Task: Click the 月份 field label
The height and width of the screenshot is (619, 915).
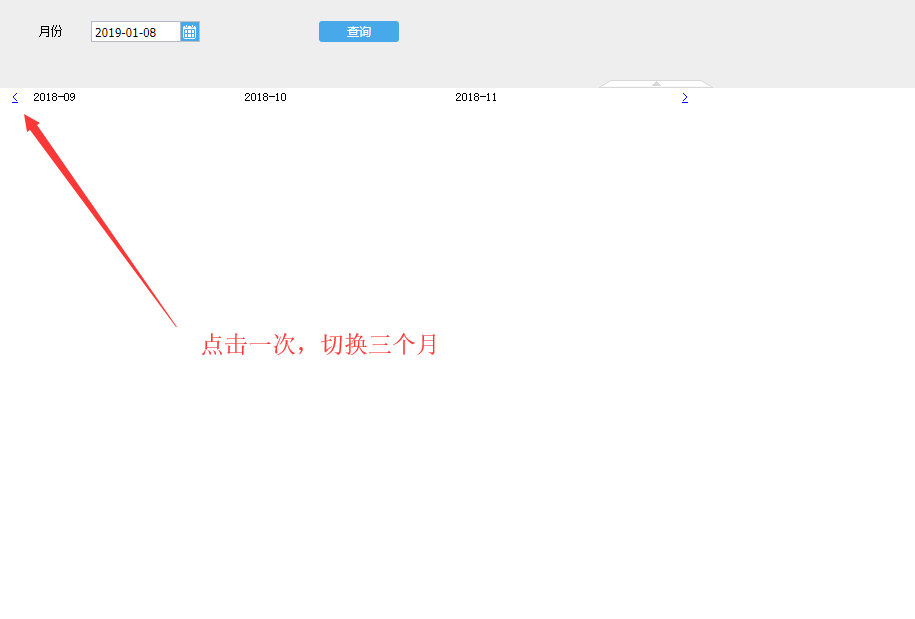Action: click(x=50, y=32)
